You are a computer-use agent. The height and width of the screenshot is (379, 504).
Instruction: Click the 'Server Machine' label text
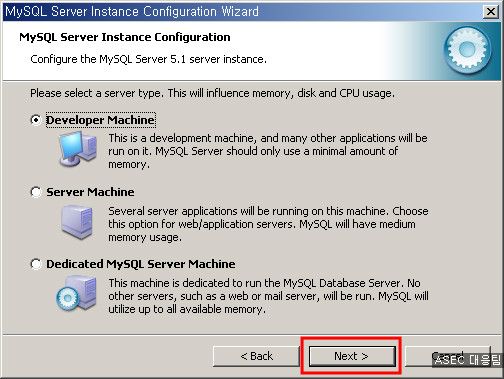(90, 192)
